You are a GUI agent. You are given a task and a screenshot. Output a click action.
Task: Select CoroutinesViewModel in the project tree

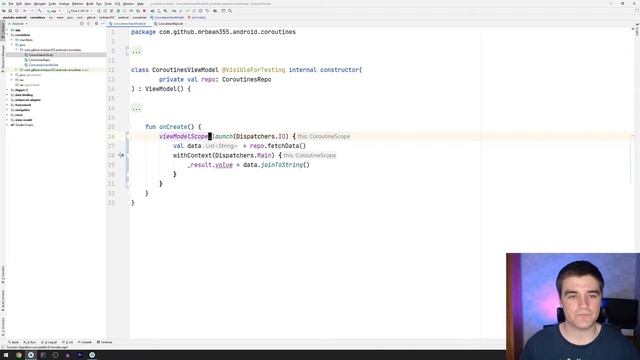pyautogui.click(x=43, y=65)
